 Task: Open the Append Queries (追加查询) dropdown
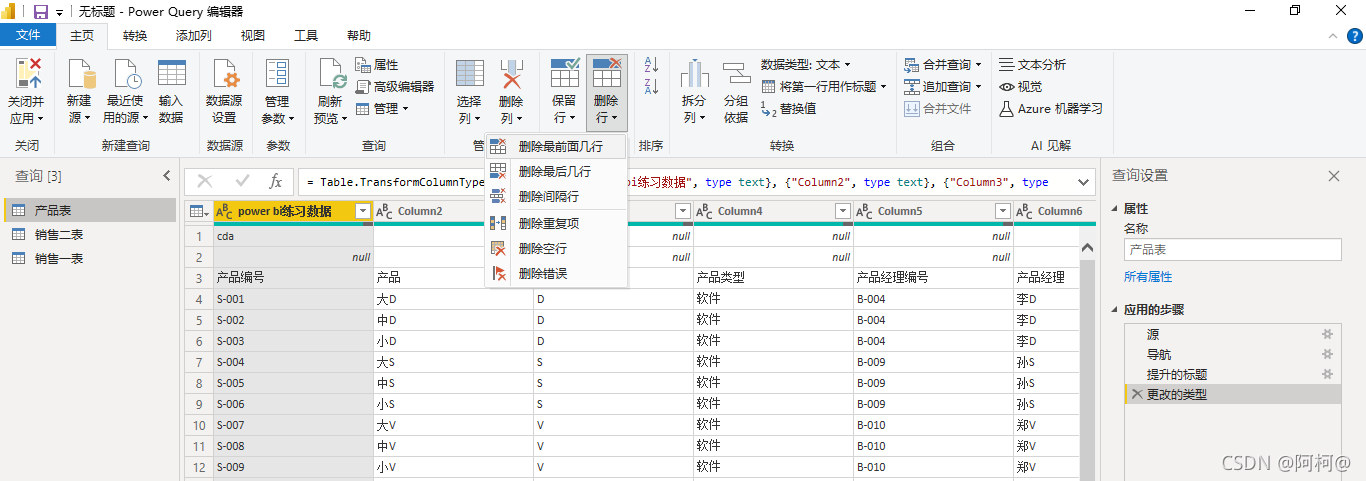point(943,86)
